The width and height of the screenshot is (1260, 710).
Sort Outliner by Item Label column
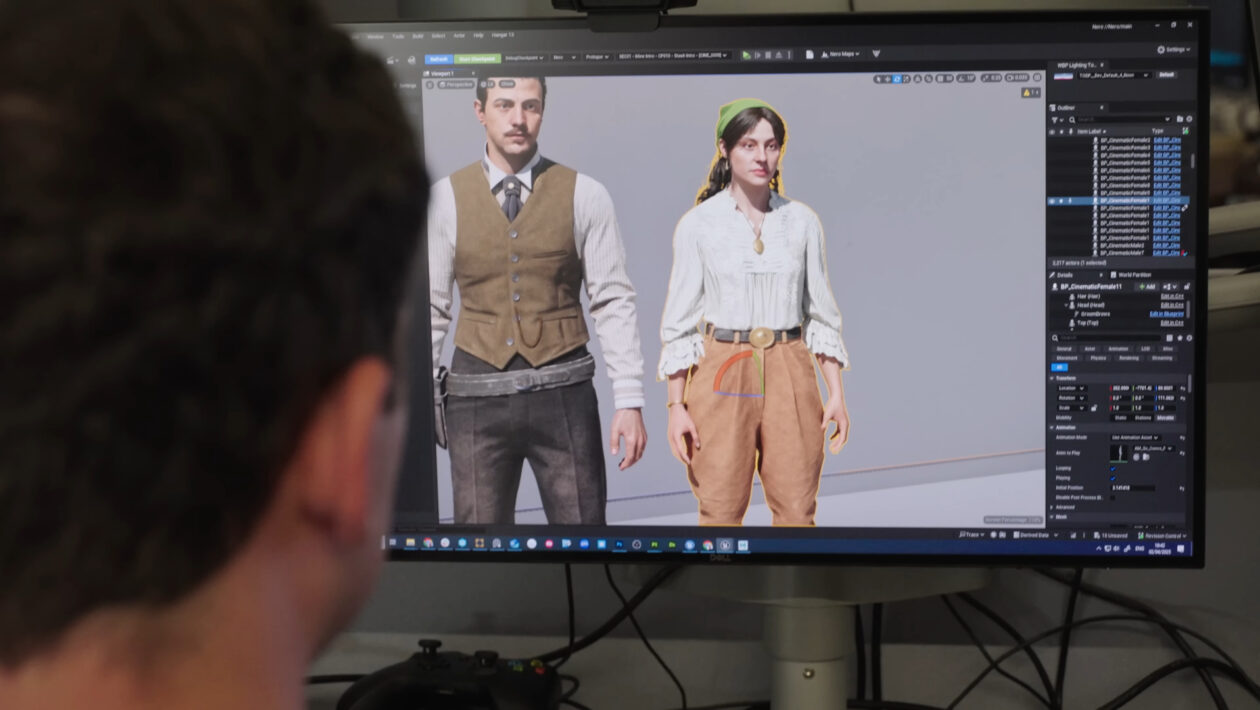click(x=1091, y=132)
